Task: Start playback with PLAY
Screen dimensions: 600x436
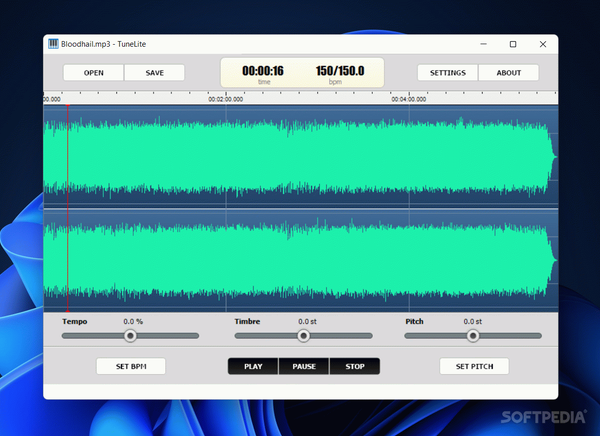Action: [x=253, y=366]
